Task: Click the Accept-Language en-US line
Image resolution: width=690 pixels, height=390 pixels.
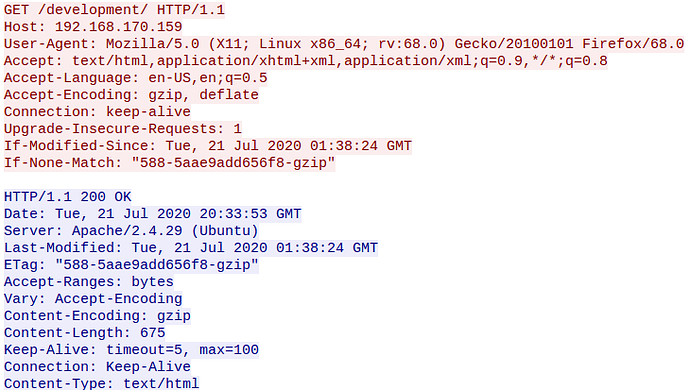Action: click(x=136, y=78)
